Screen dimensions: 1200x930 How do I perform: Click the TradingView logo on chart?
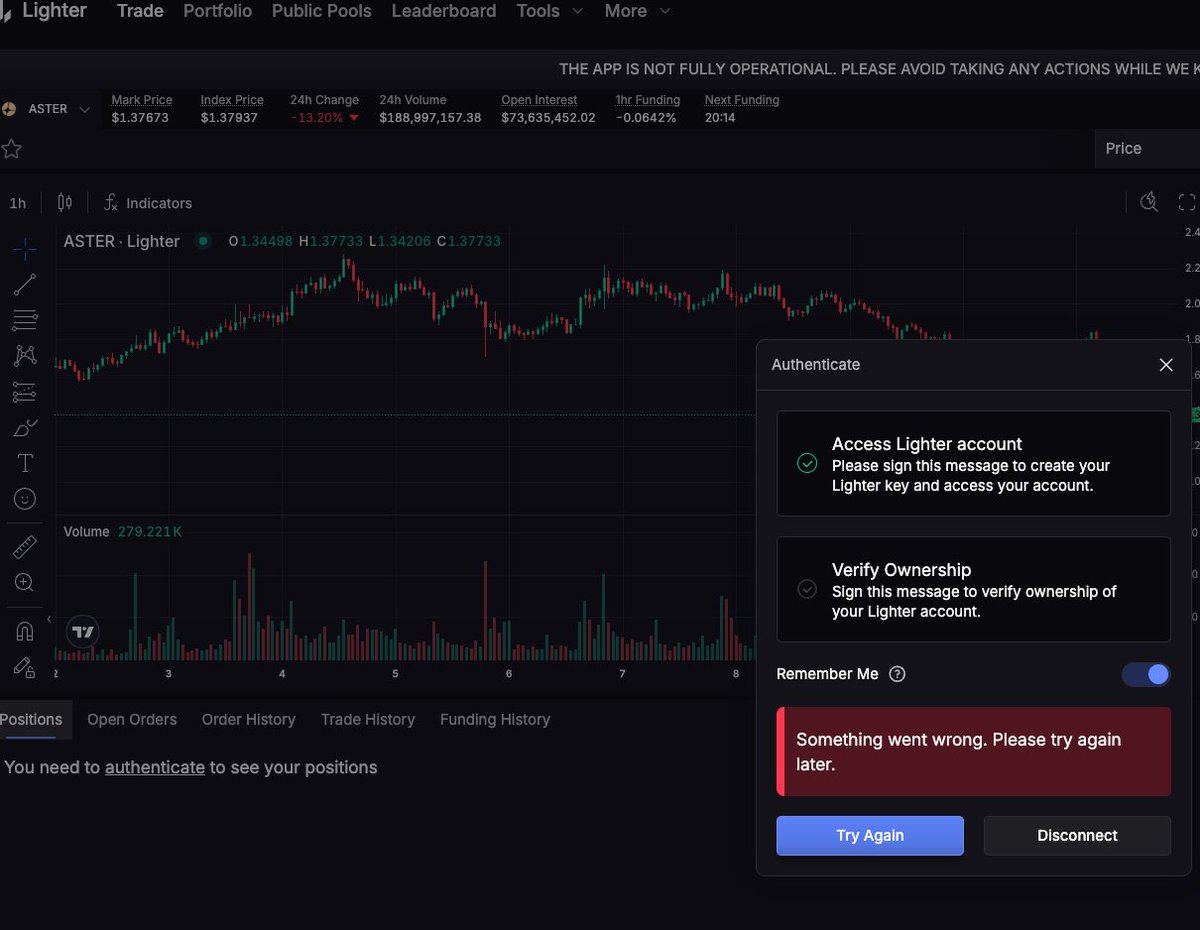pos(84,632)
